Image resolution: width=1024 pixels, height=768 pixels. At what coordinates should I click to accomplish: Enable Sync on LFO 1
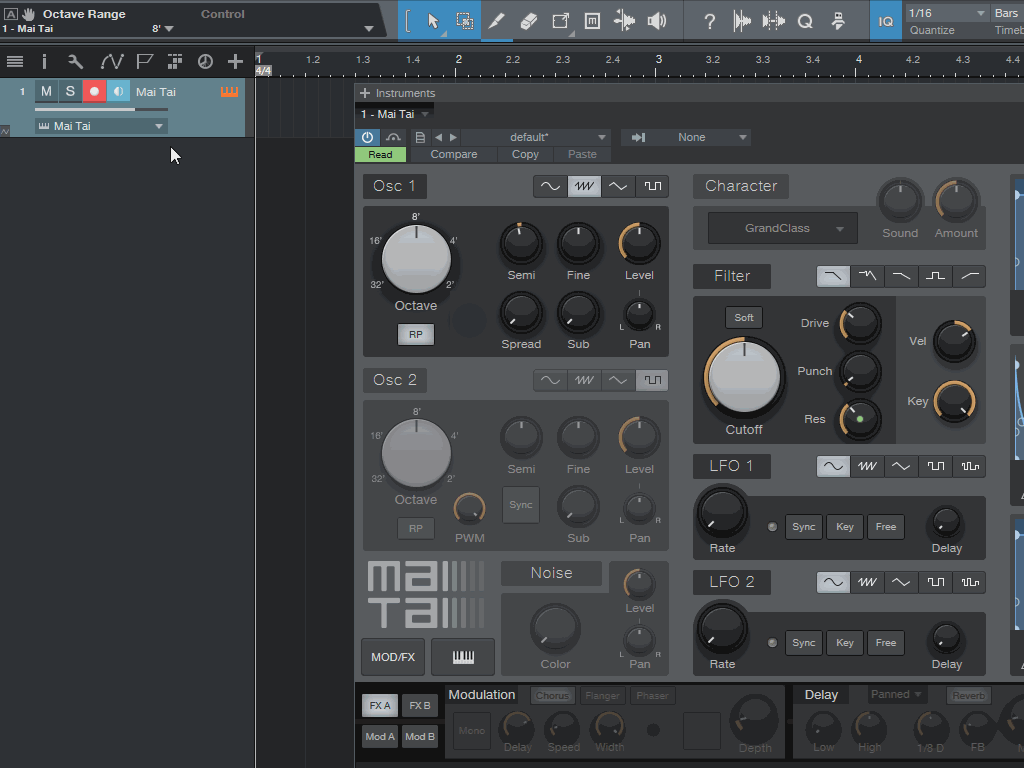(x=803, y=526)
